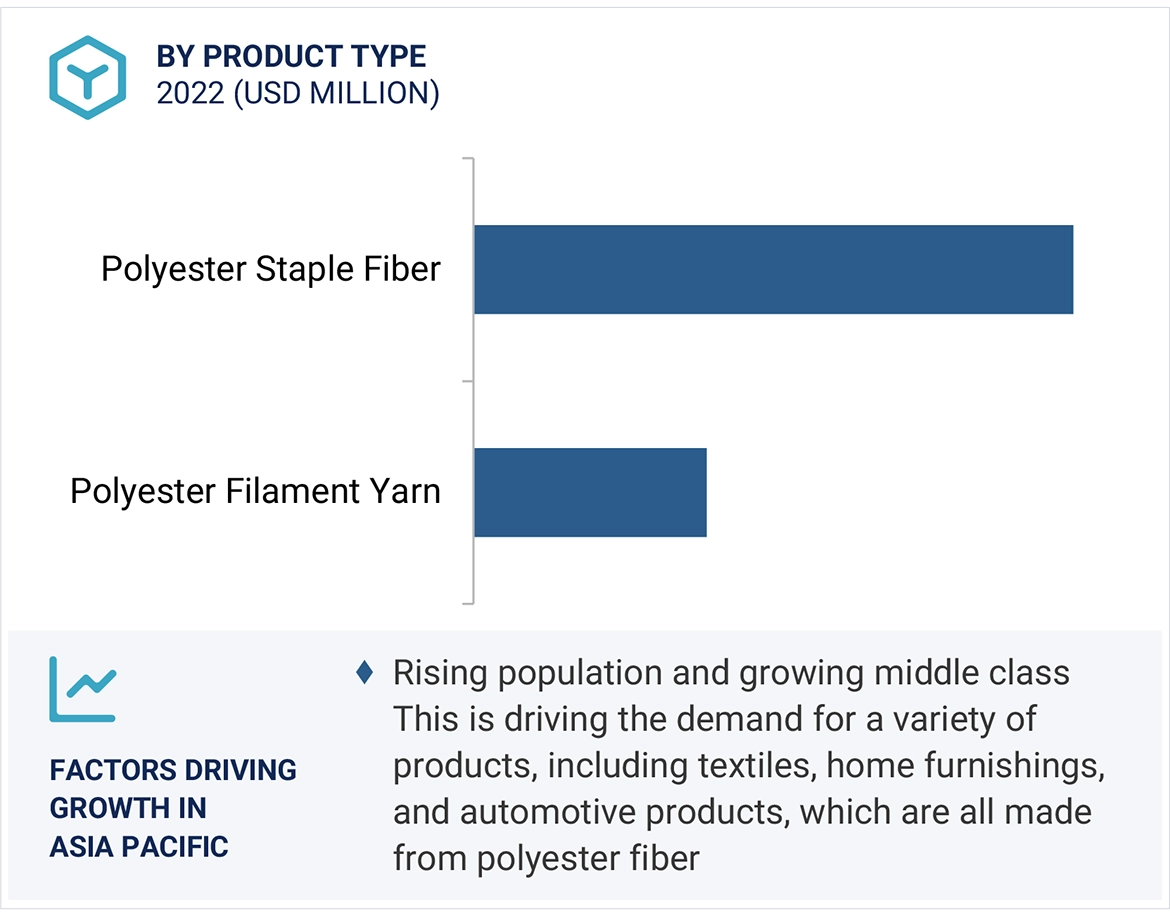Click the 'and automotive products' text line

pyautogui.click(x=742, y=811)
